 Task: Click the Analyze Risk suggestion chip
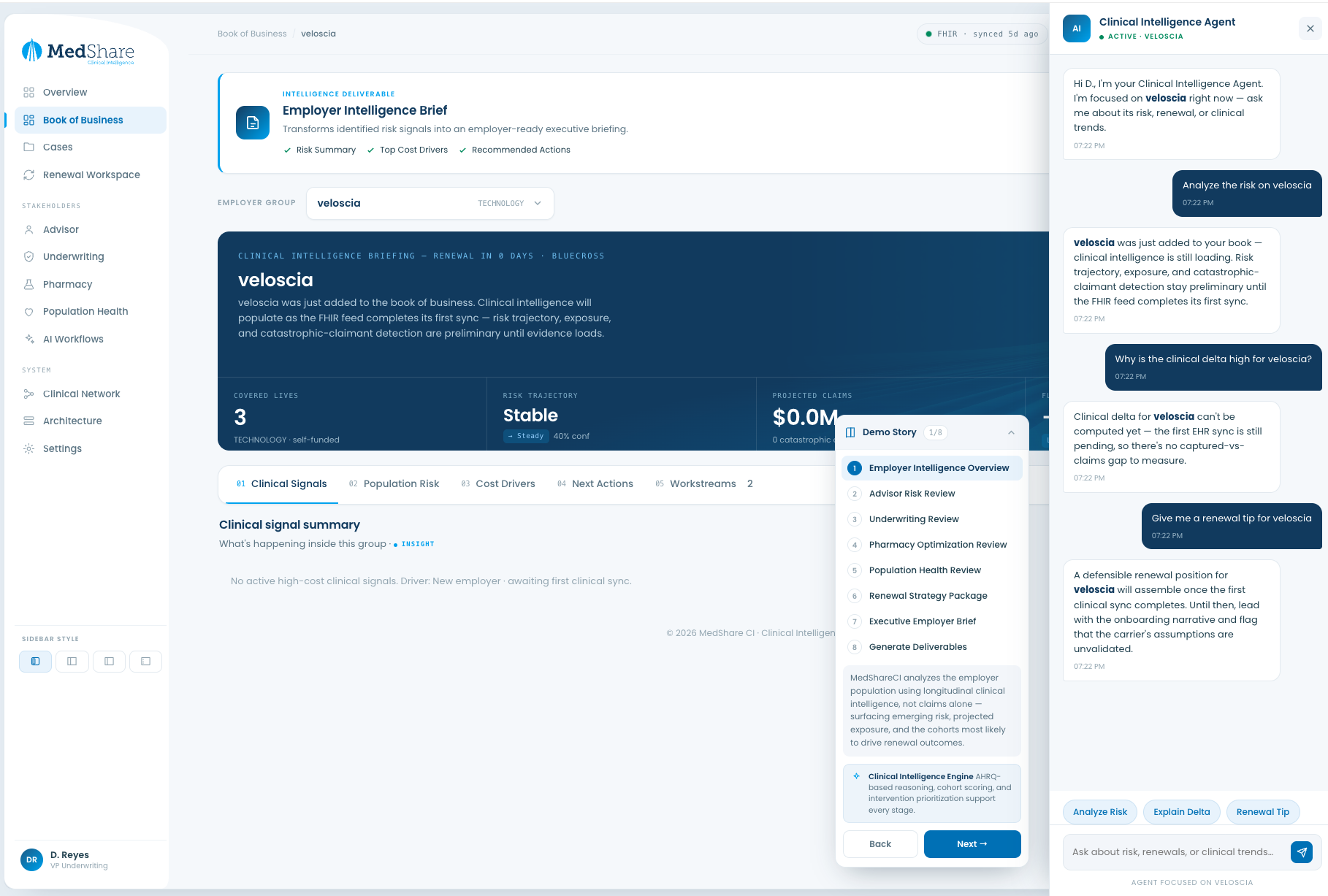pyautogui.click(x=1100, y=812)
